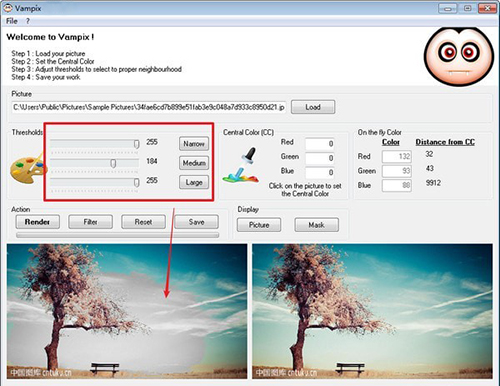Click the Vampix title bar app icon

8,8
